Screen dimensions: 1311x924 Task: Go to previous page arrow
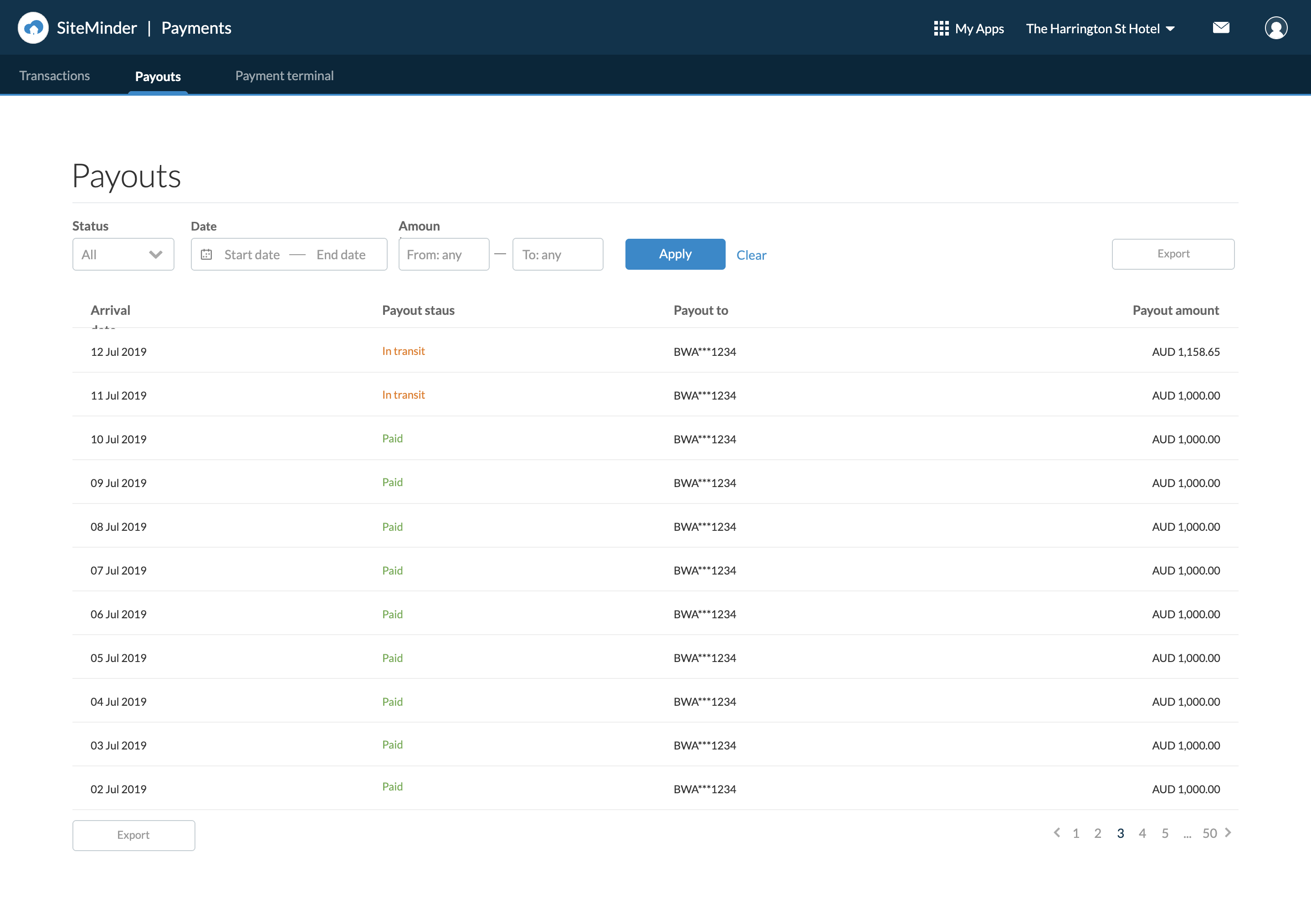(x=1057, y=832)
